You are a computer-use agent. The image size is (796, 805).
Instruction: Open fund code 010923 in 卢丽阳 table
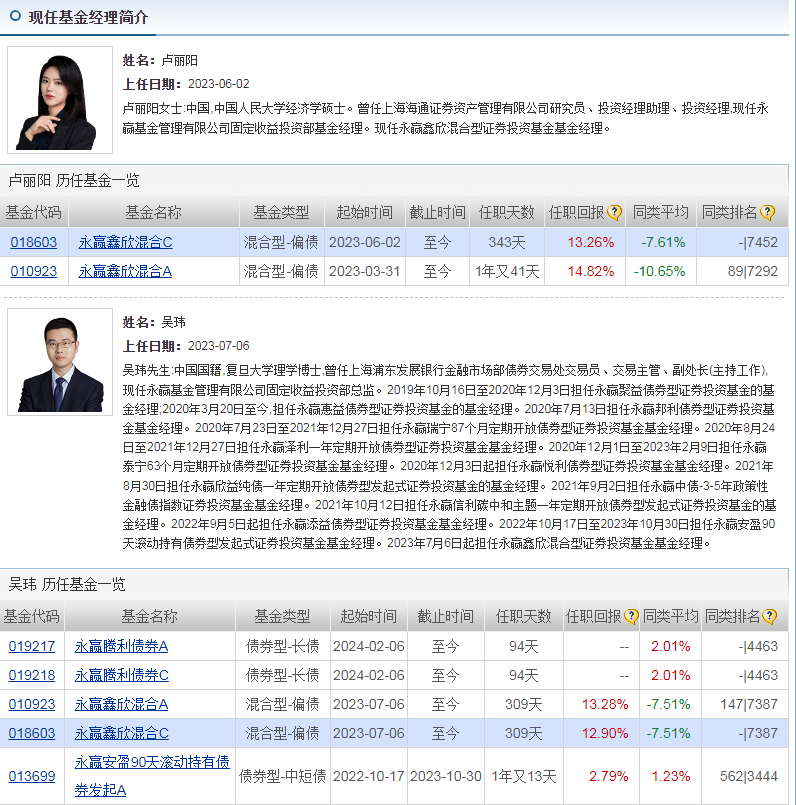point(33,271)
